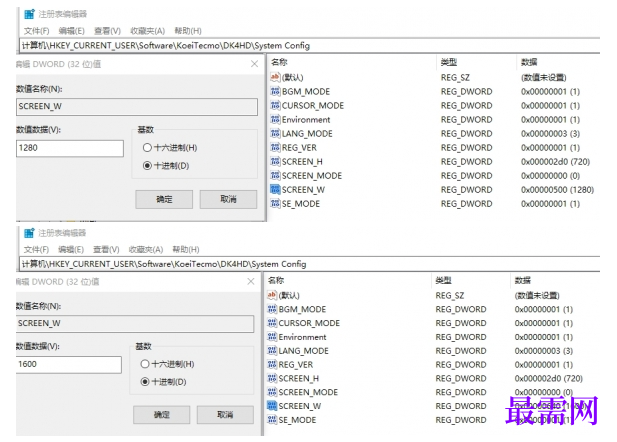Viewport: 617px width, 442px height.
Task: Click the (默认) string icon in lower window
Action: click(x=272, y=295)
